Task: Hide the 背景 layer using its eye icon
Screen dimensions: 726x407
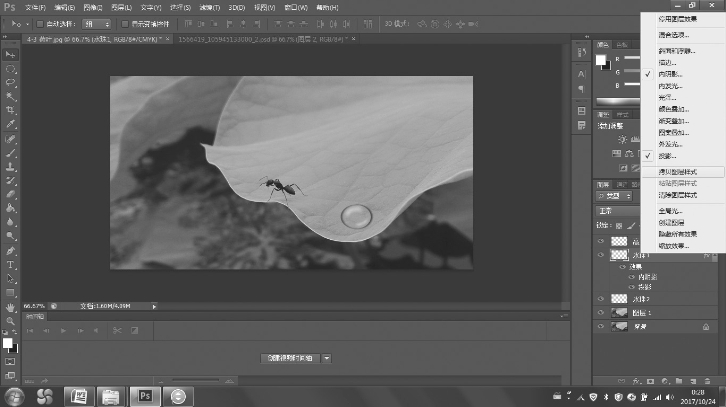Action: click(x=601, y=327)
